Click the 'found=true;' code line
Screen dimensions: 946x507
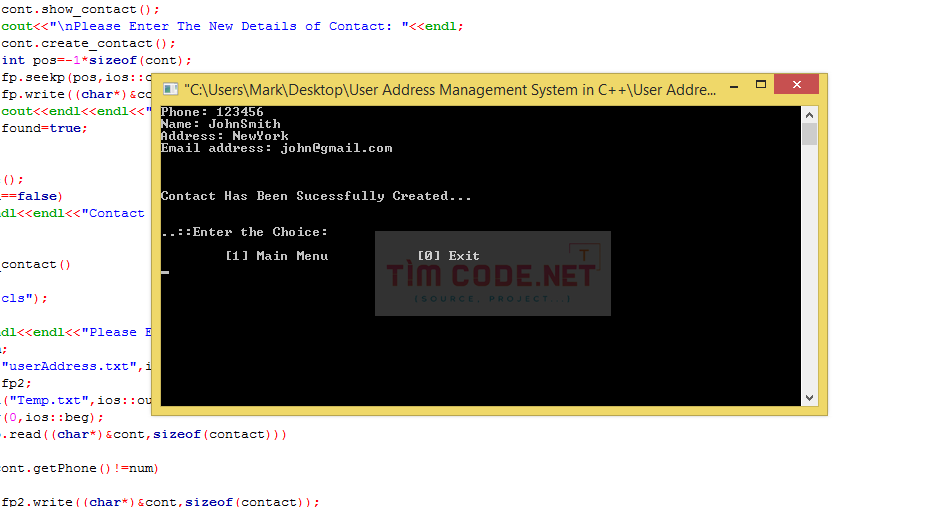[44, 128]
